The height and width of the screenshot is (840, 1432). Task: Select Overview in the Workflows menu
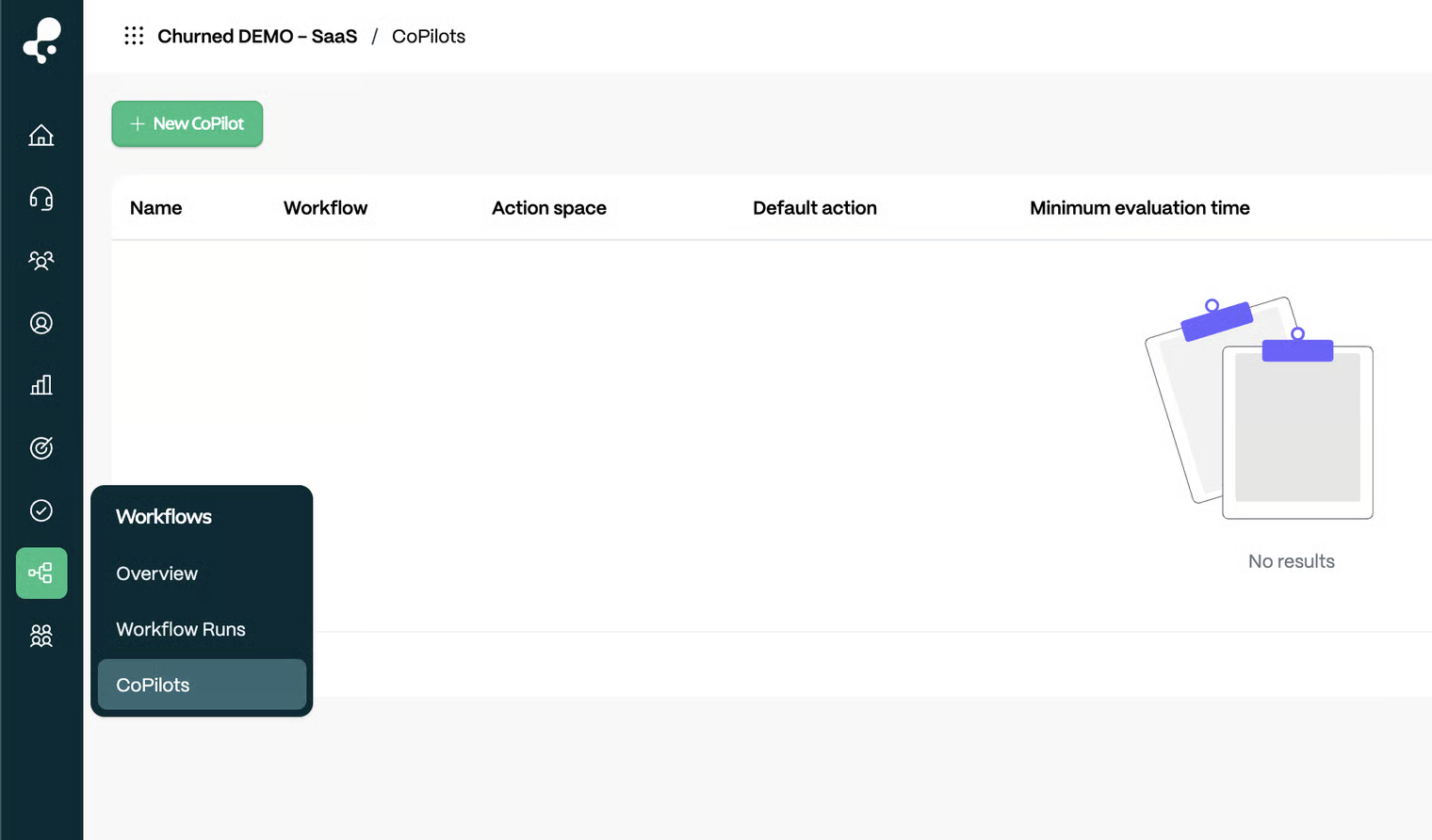pyautogui.click(x=156, y=573)
